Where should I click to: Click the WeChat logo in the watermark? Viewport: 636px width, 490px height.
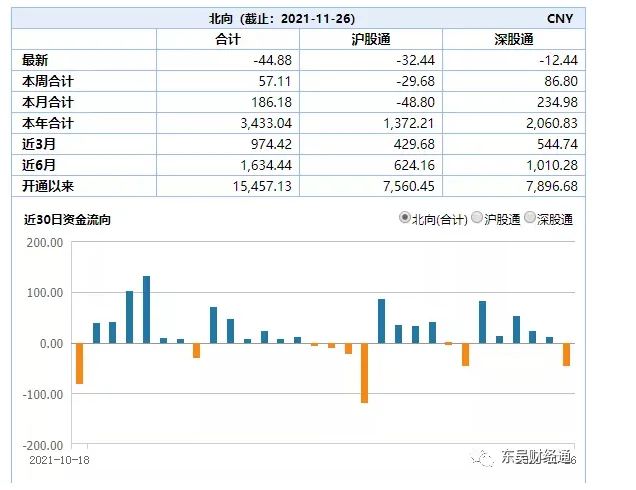[x=483, y=457]
